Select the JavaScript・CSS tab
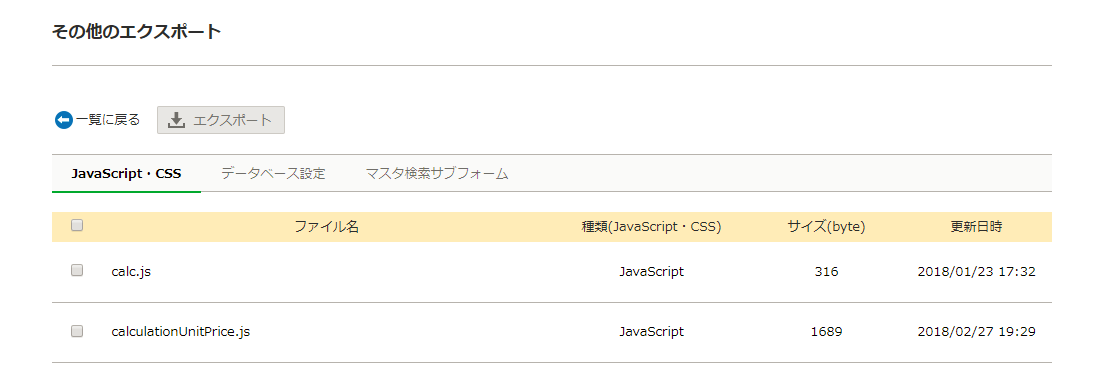 pos(127,174)
